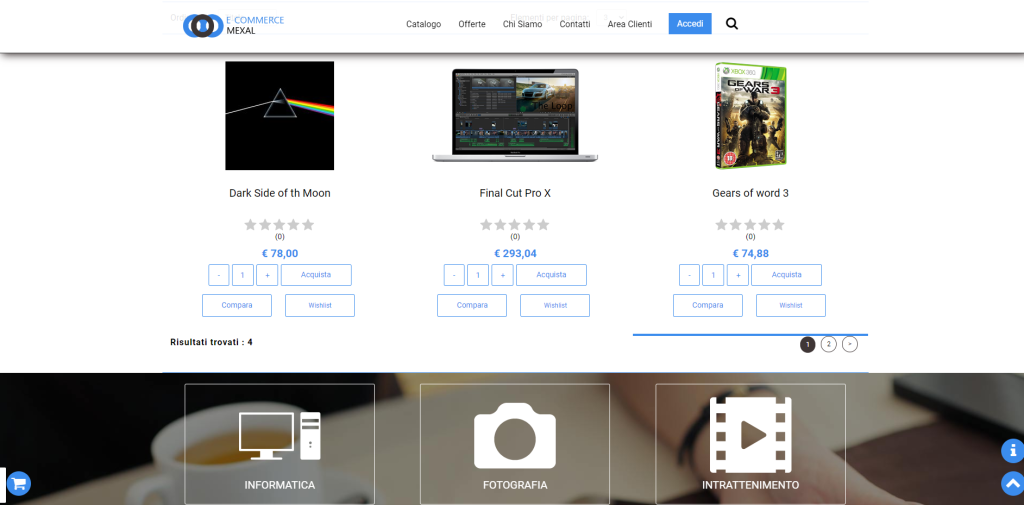
Task: Open the Catalogo menu
Action: point(423,24)
